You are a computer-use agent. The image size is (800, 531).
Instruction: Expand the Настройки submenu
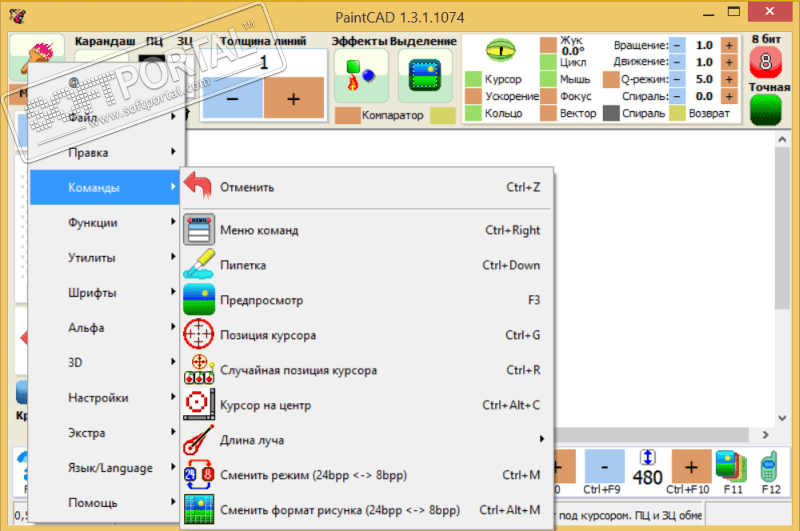pyautogui.click(x=104, y=397)
